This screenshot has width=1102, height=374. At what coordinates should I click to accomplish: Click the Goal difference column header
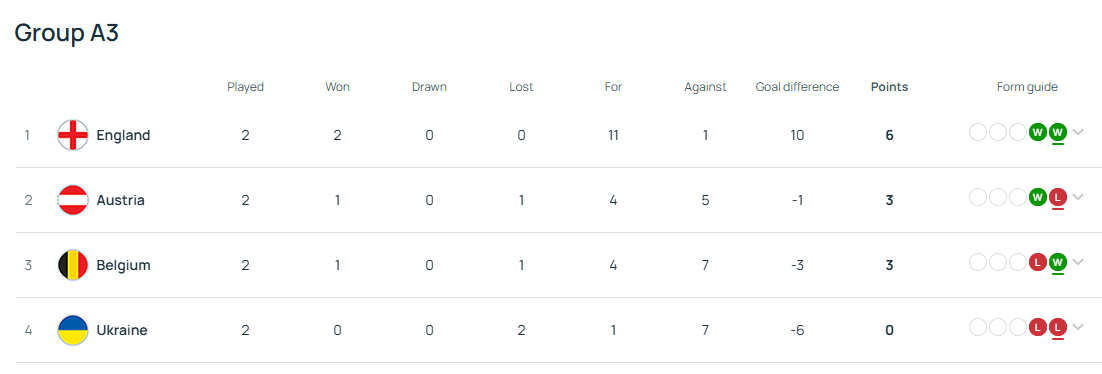pyautogui.click(x=797, y=87)
